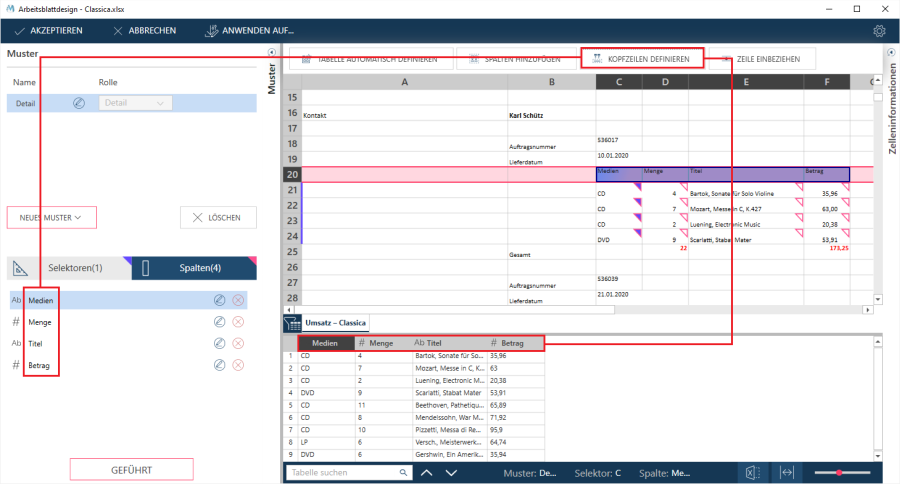This screenshot has width=900, height=484.
Task: Go to previous search result with up arrow
Action: point(427,472)
